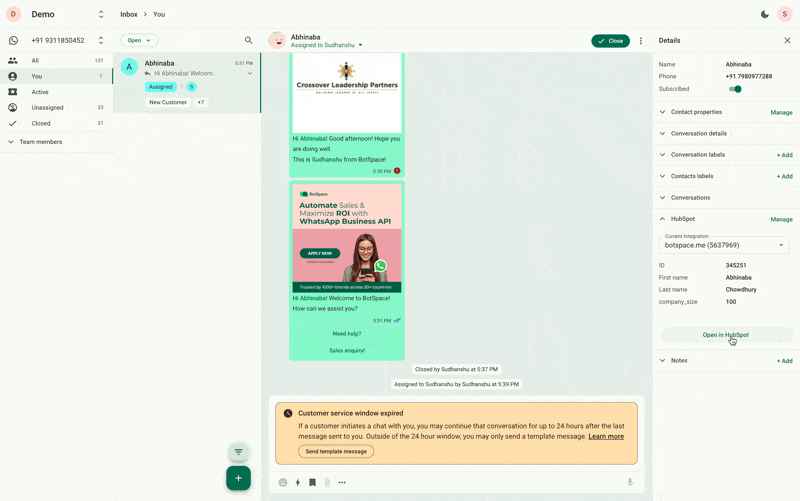Click the +7 more labels chip
The height and width of the screenshot is (501, 800).
201,102
